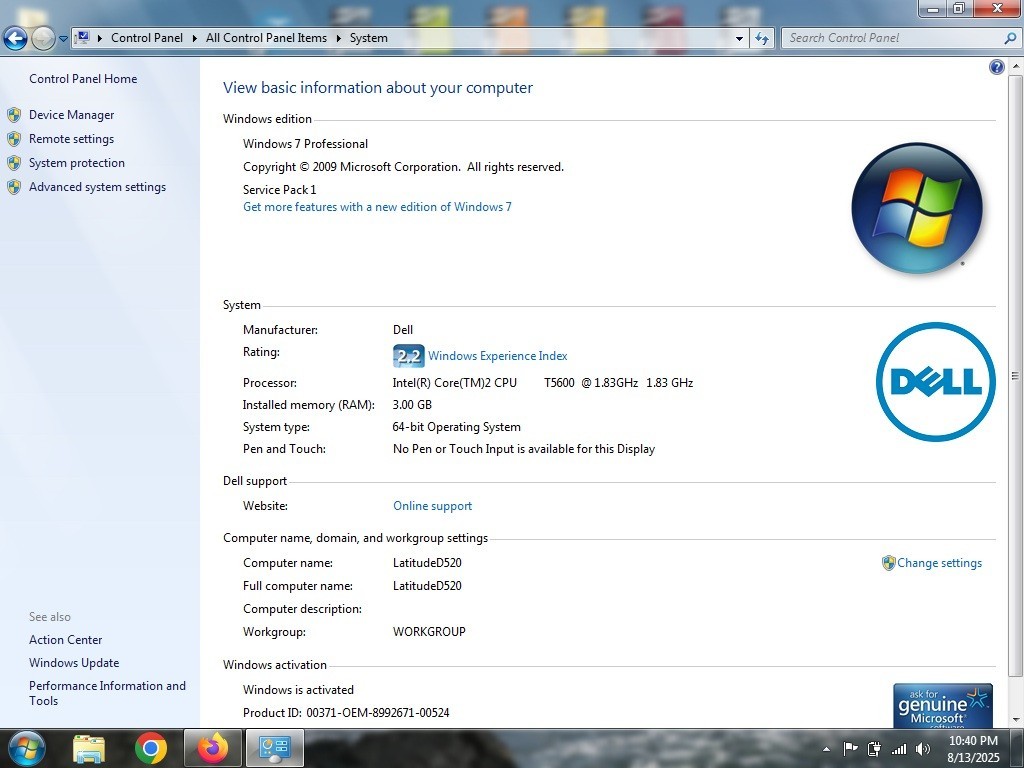Click the shield icon next to Change settings
The height and width of the screenshot is (768, 1024).
pos(888,563)
